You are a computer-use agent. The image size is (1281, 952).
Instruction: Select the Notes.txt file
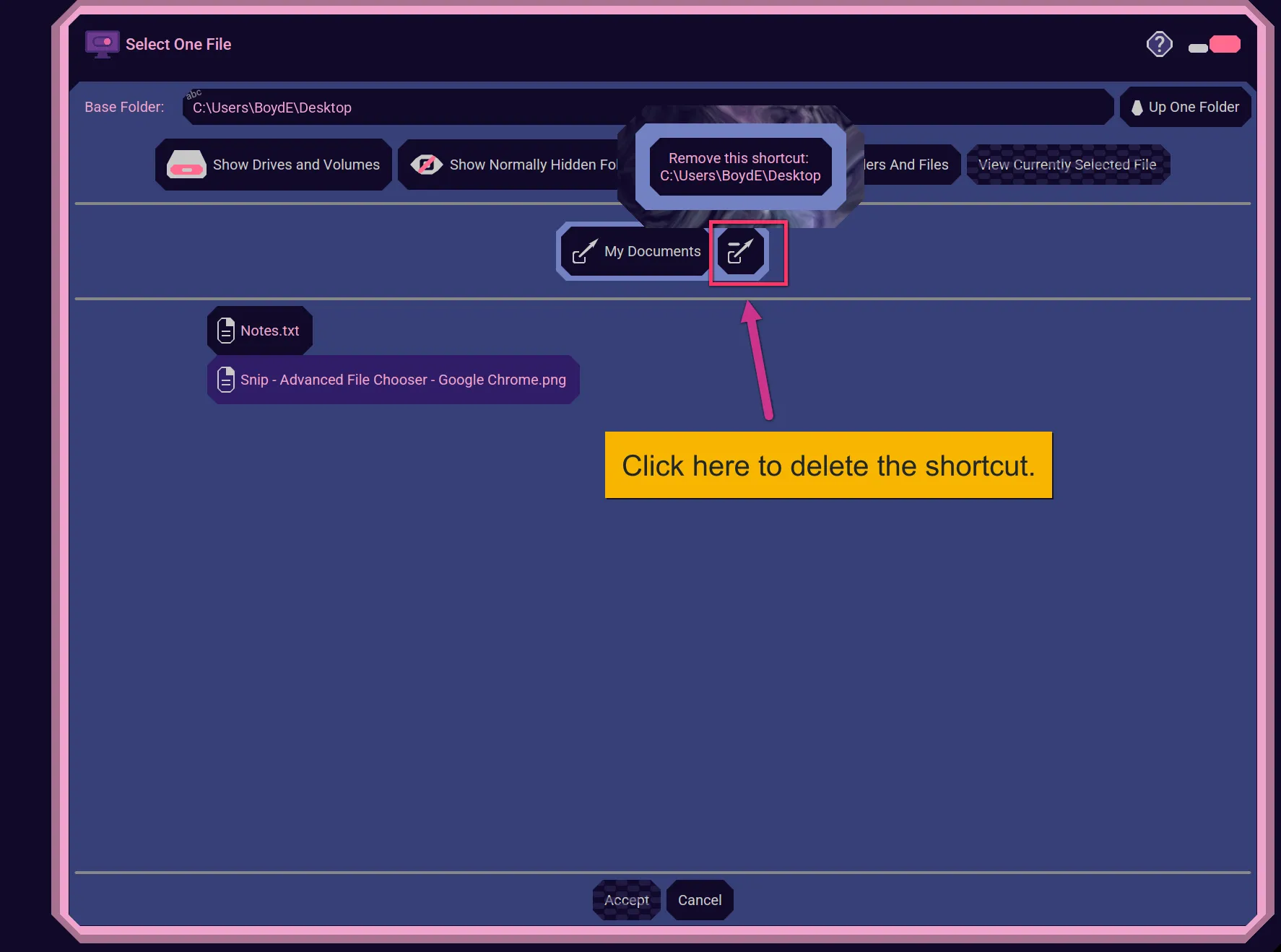[x=260, y=331]
